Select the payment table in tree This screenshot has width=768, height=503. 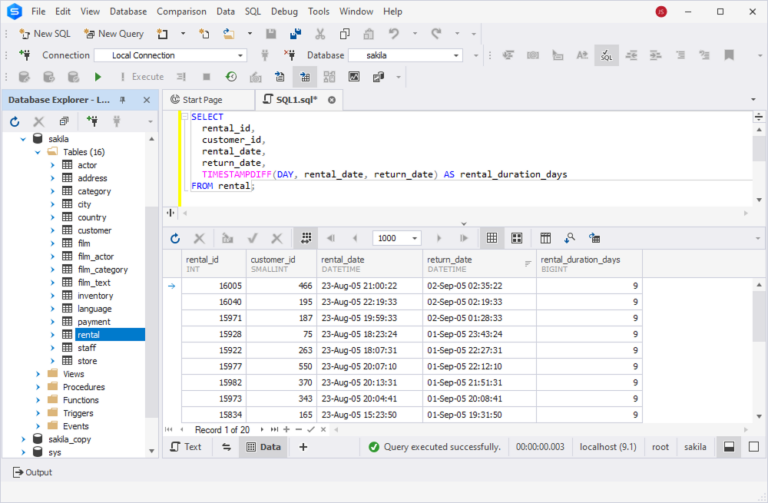[93, 321]
